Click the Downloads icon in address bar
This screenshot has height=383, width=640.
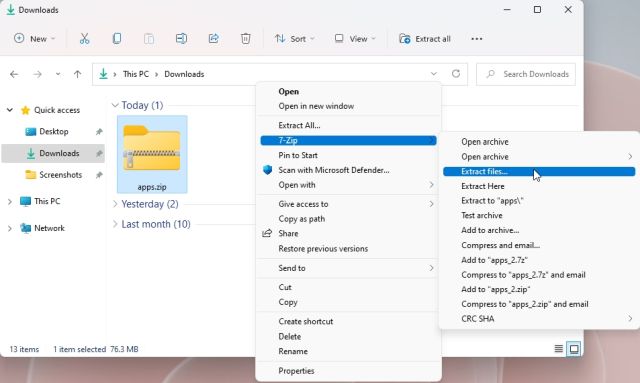pos(104,74)
